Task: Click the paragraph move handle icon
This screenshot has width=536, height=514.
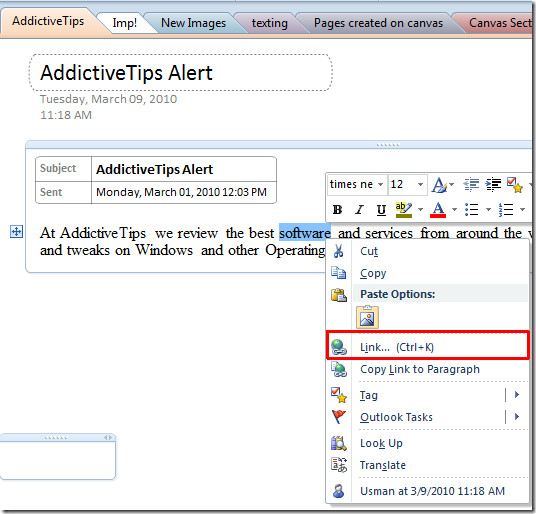Action: pos(16,232)
